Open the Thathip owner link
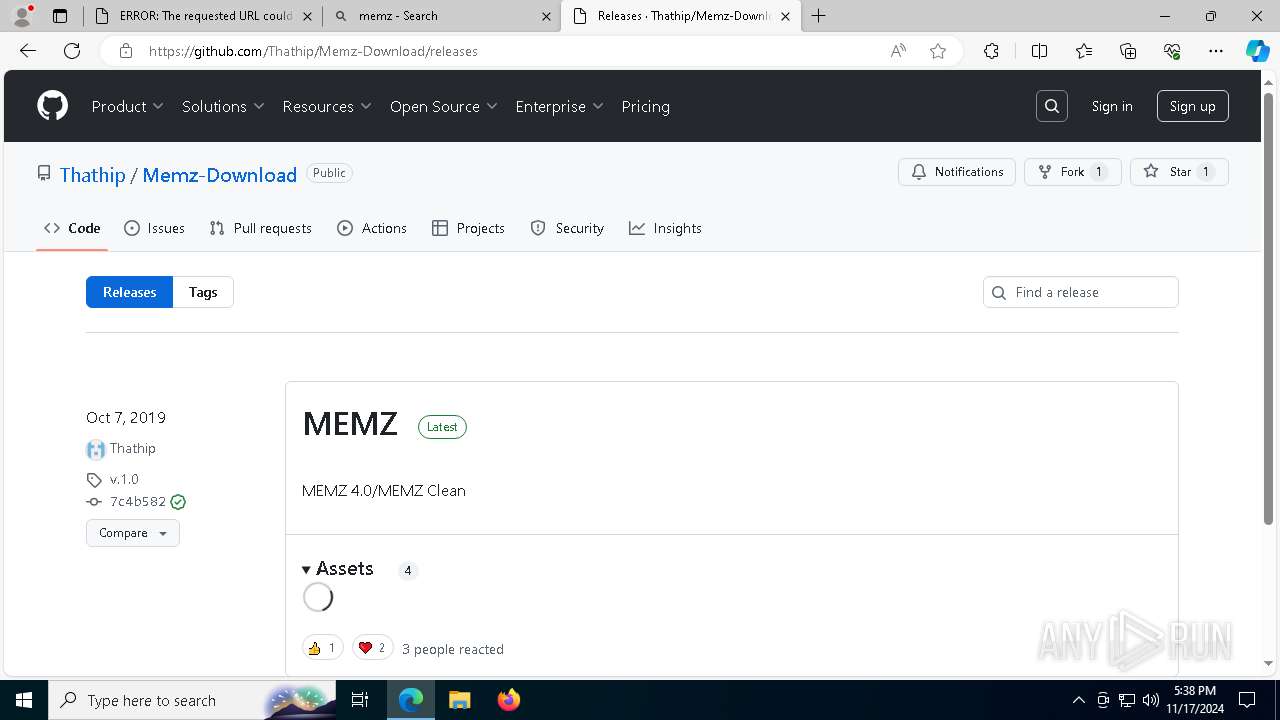1280x720 pixels. [x=93, y=175]
